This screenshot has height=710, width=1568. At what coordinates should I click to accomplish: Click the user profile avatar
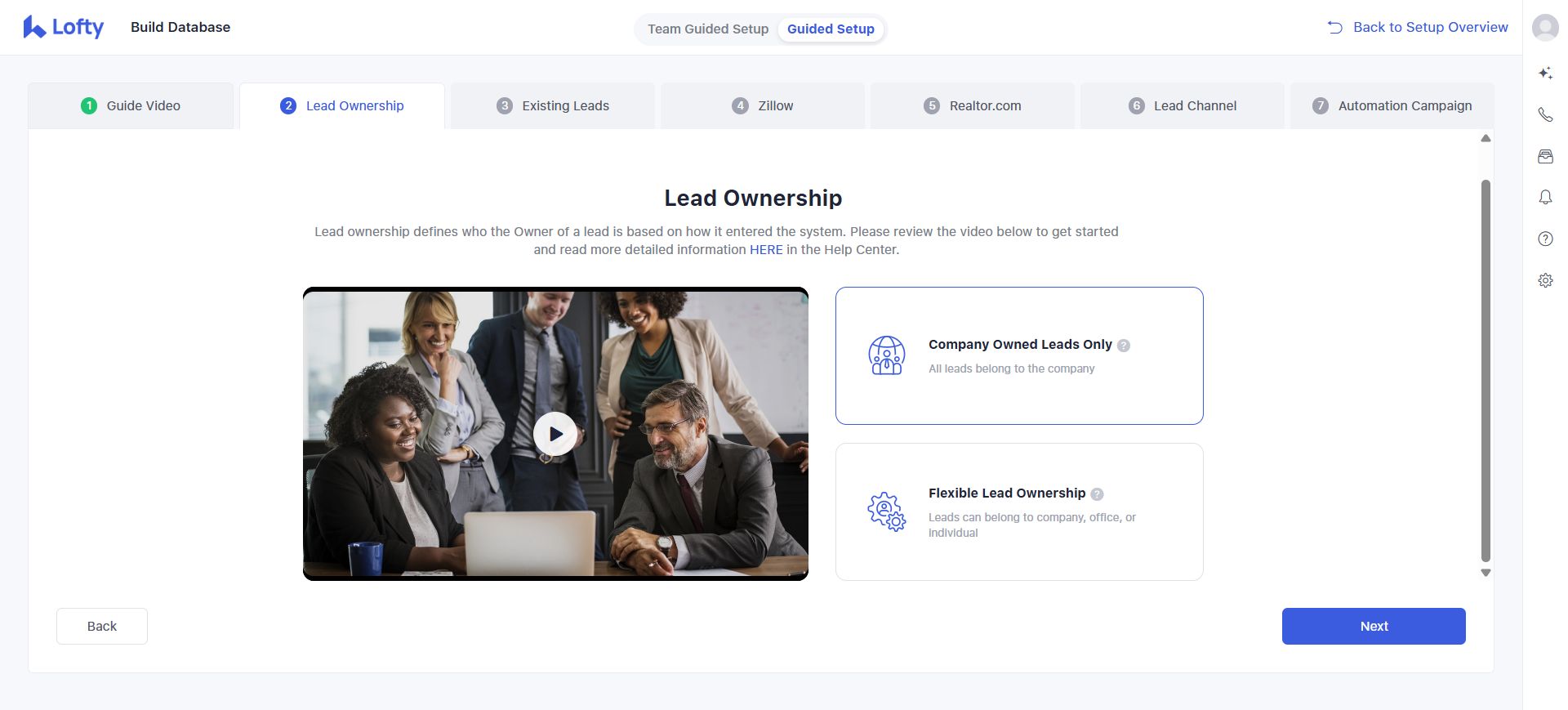click(x=1545, y=28)
